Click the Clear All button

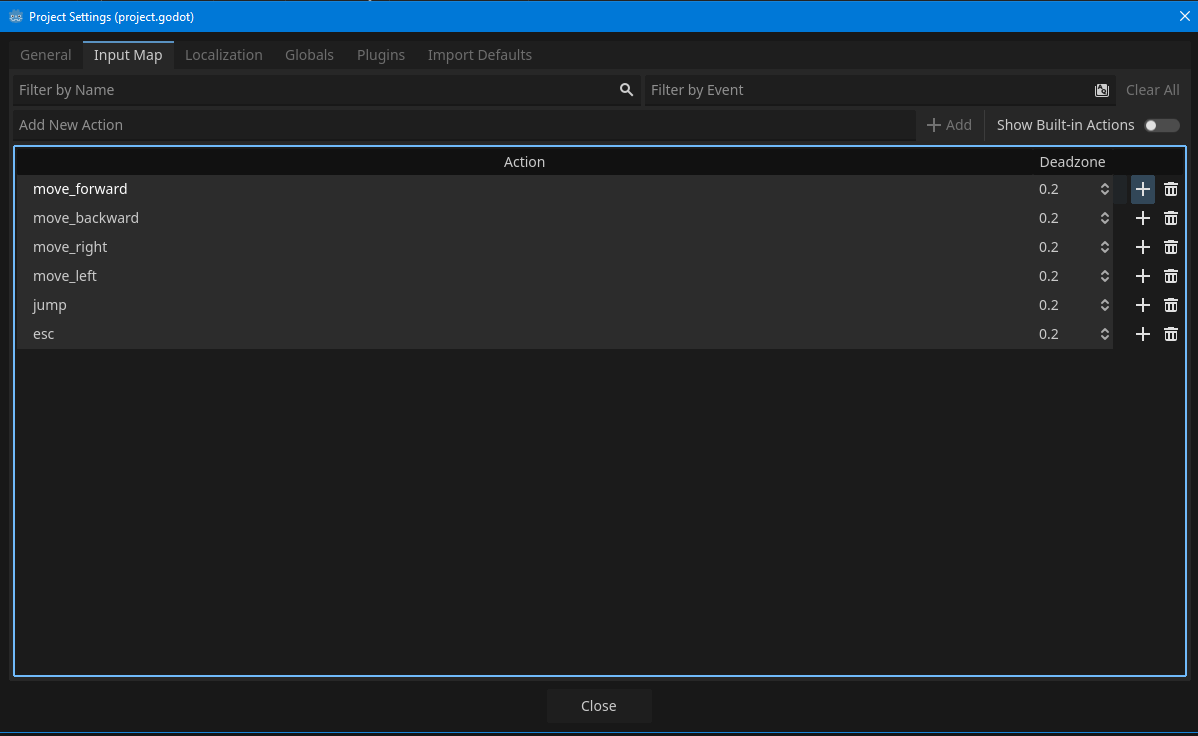coord(1152,90)
